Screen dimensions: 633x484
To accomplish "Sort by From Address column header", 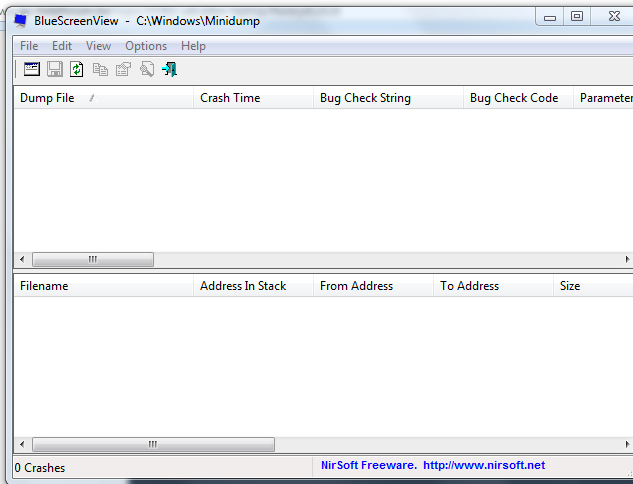I will (x=373, y=286).
